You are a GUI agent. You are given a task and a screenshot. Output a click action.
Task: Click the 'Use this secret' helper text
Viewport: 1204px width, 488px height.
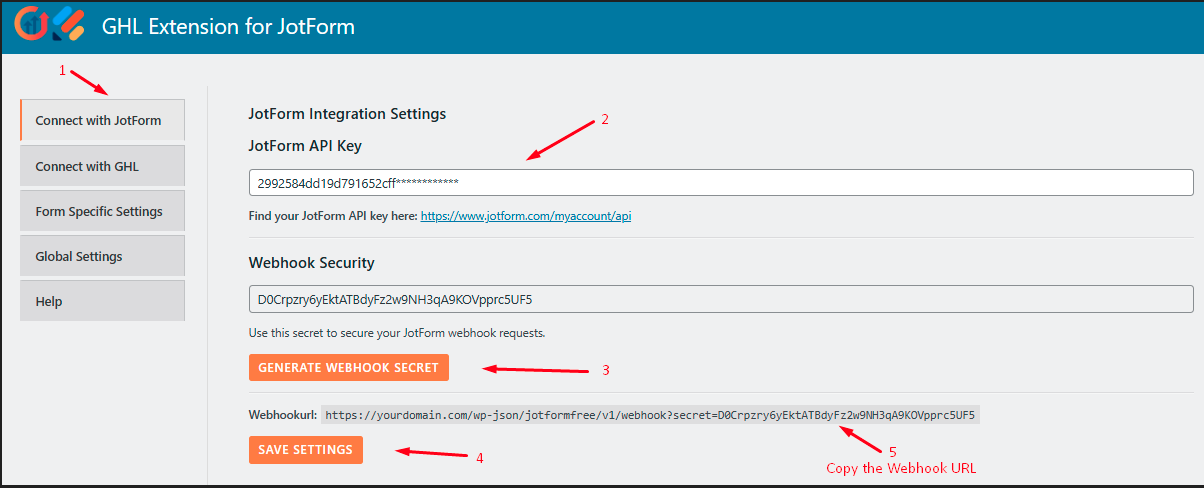point(396,332)
